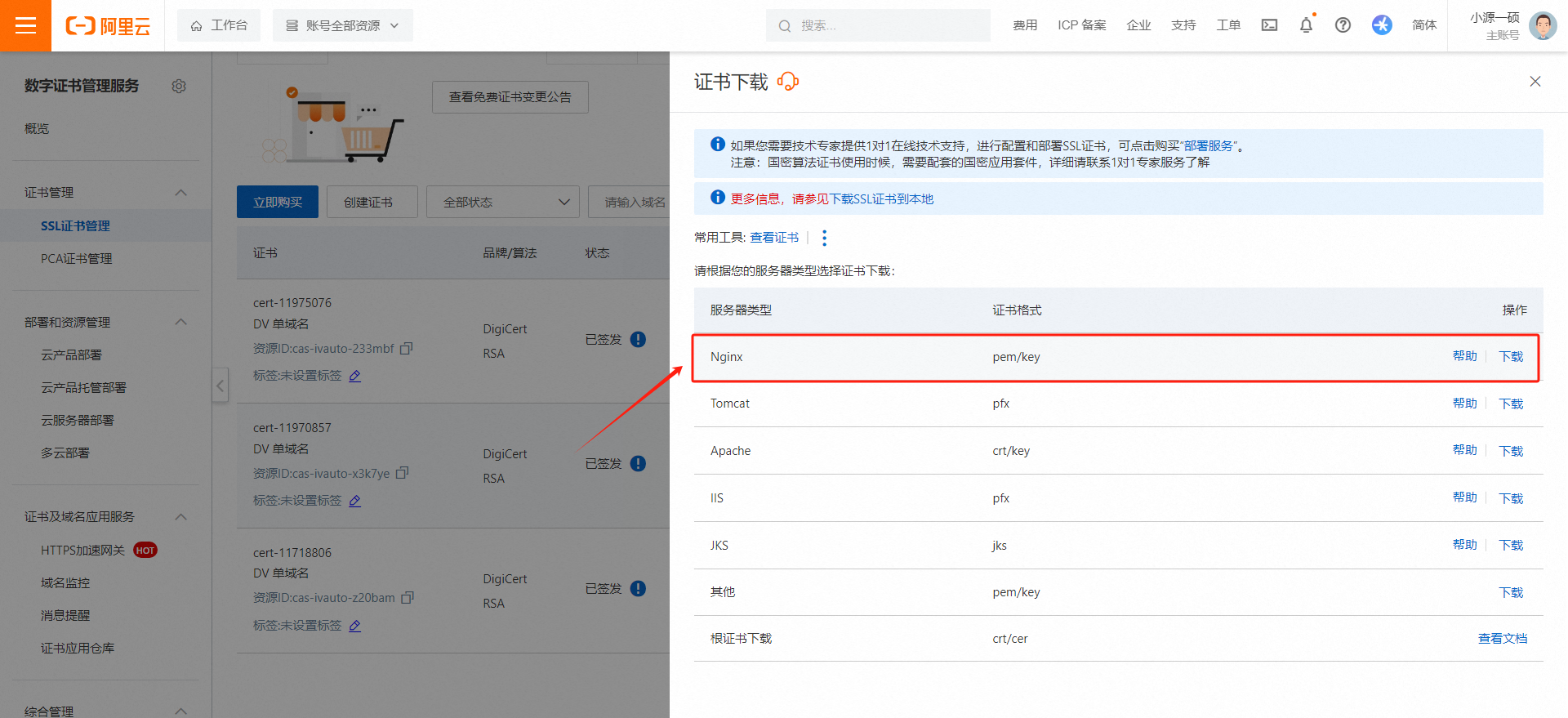Screen dimensions: 1568x718
Task: Open the user avatar menu
Action: click(1543, 25)
